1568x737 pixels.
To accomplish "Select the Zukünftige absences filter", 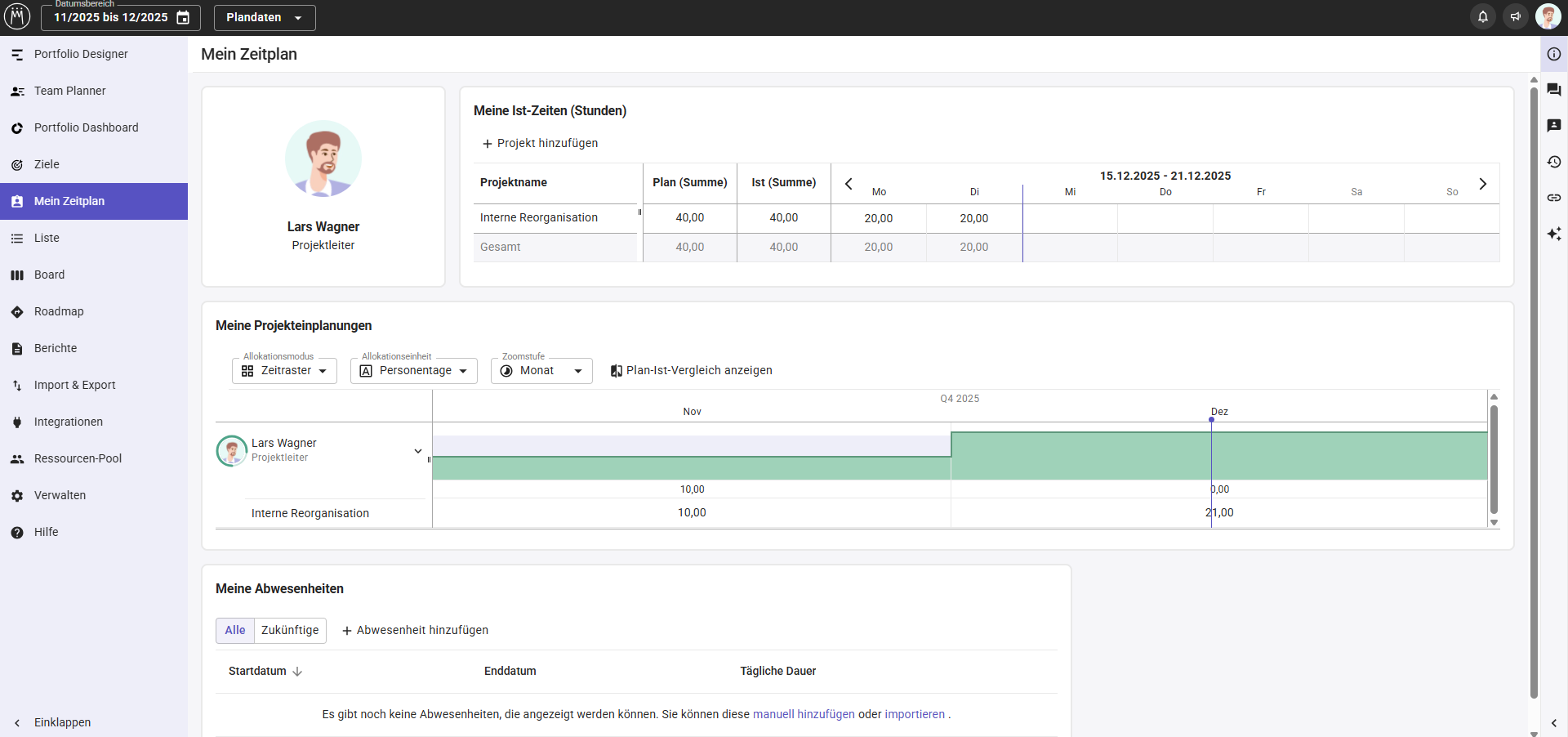I will (x=290, y=630).
